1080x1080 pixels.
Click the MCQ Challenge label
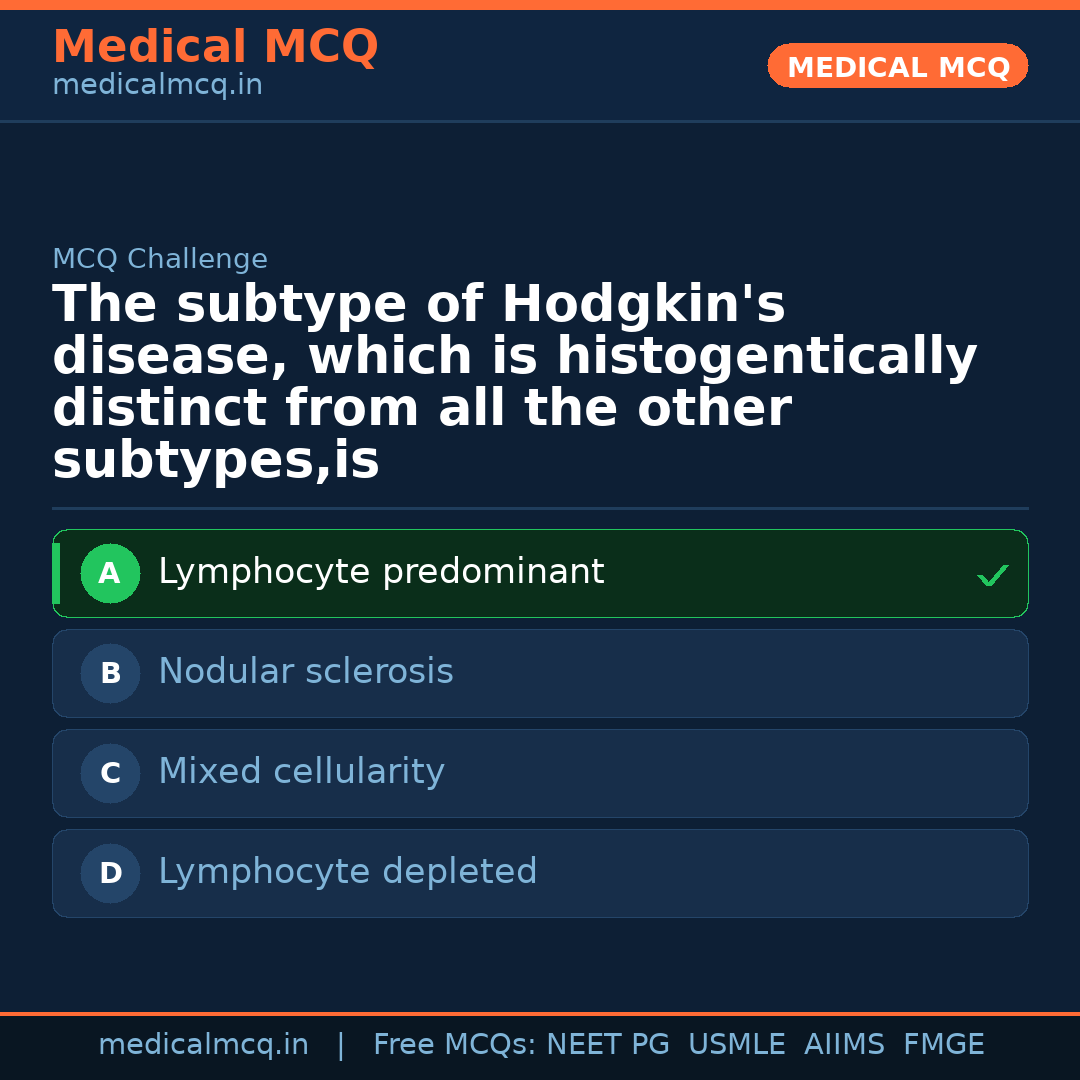[160, 260]
